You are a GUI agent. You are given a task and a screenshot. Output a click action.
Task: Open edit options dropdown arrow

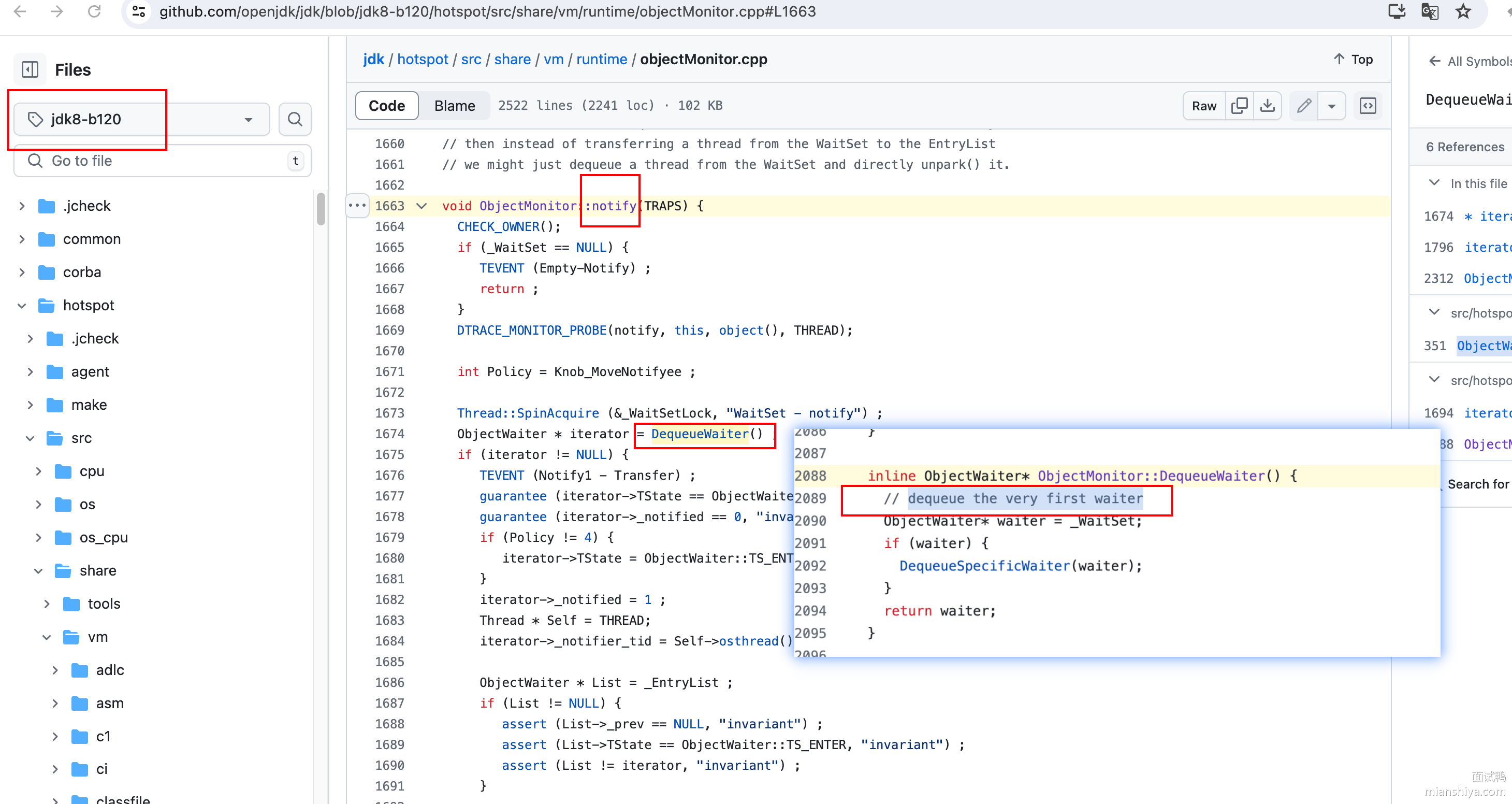point(1332,106)
